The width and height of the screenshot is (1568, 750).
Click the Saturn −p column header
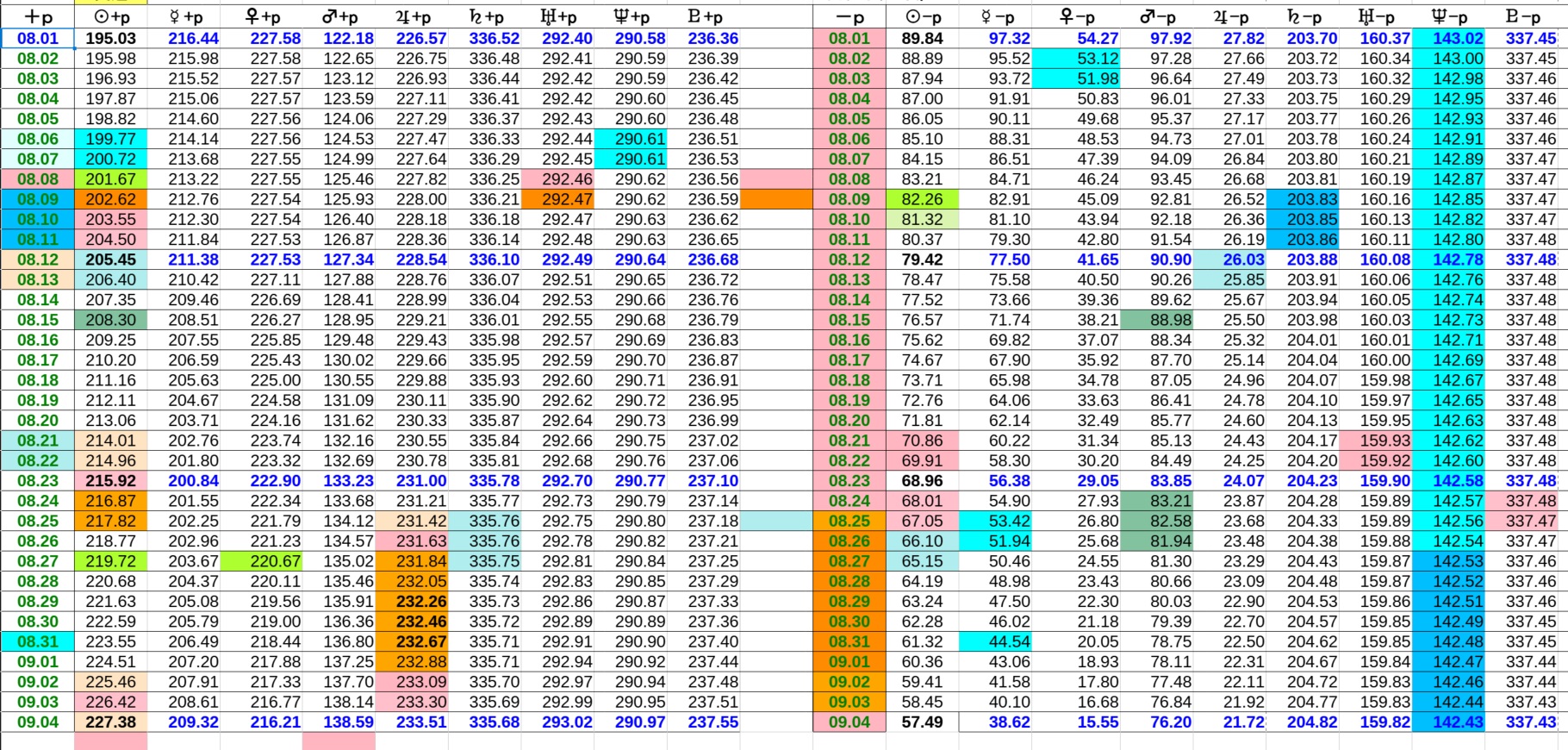[1304, 17]
